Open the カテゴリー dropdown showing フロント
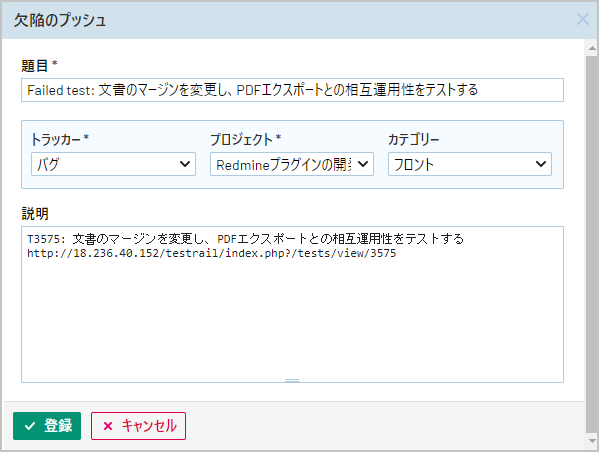 (x=470, y=164)
